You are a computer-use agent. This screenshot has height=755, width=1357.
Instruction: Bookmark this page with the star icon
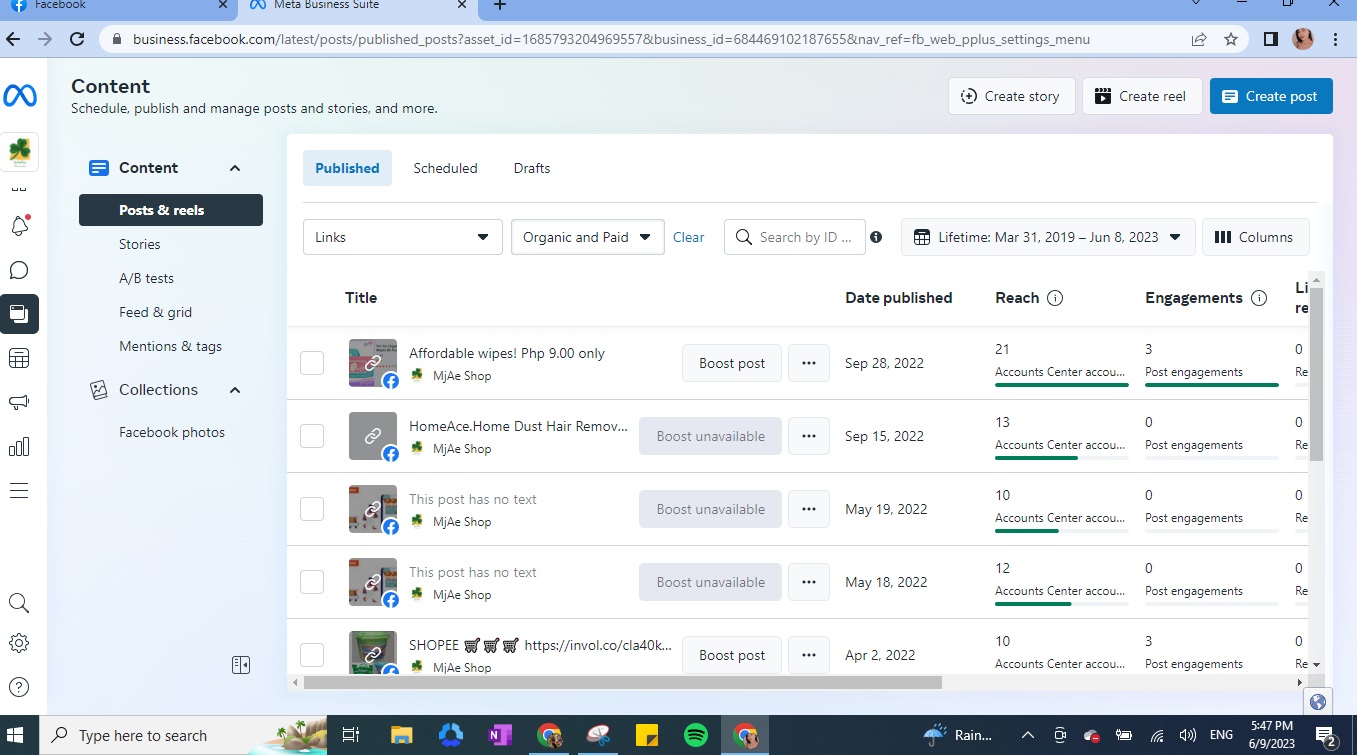(x=1231, y=40)
